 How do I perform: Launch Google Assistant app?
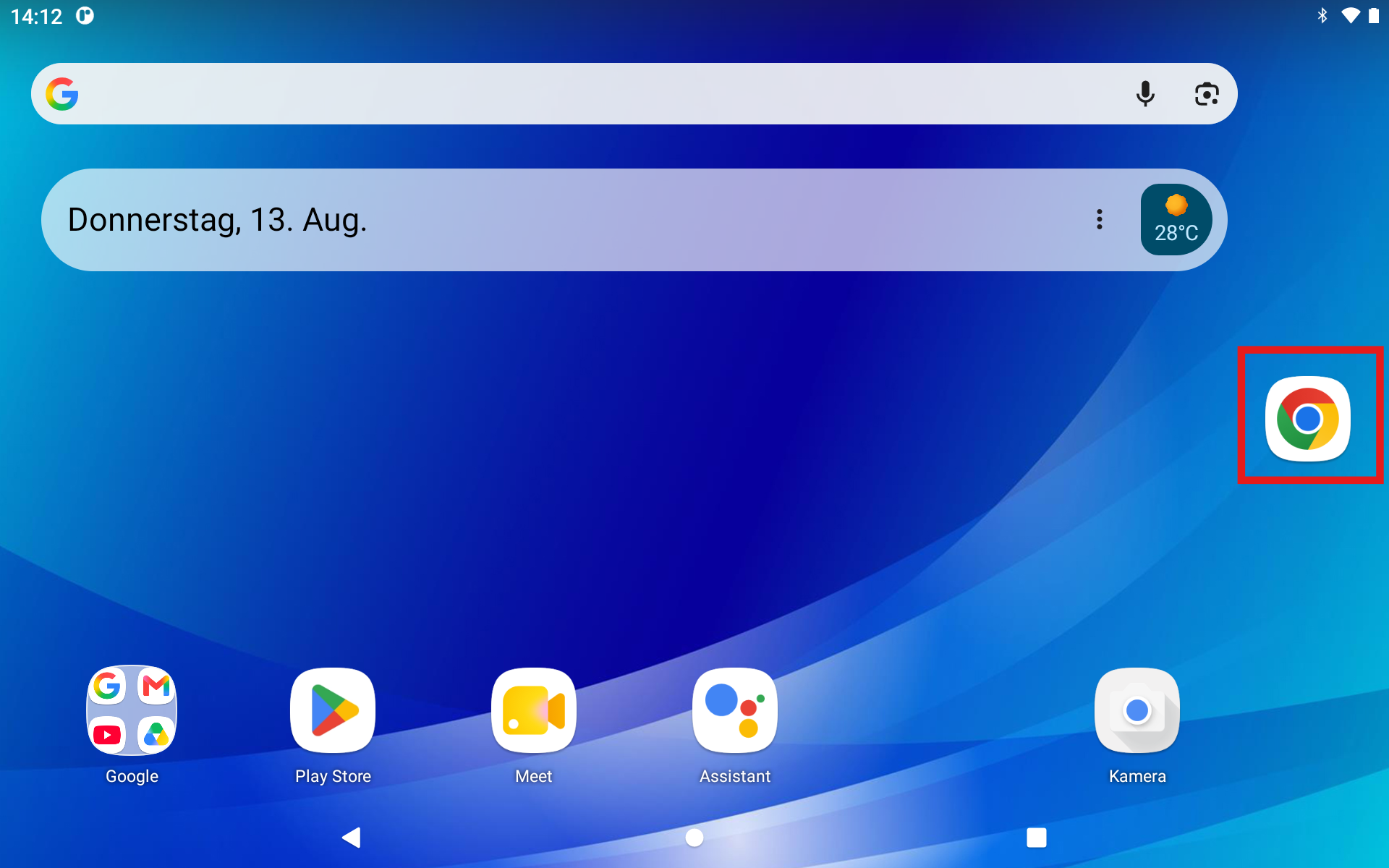tap(735, 710)
